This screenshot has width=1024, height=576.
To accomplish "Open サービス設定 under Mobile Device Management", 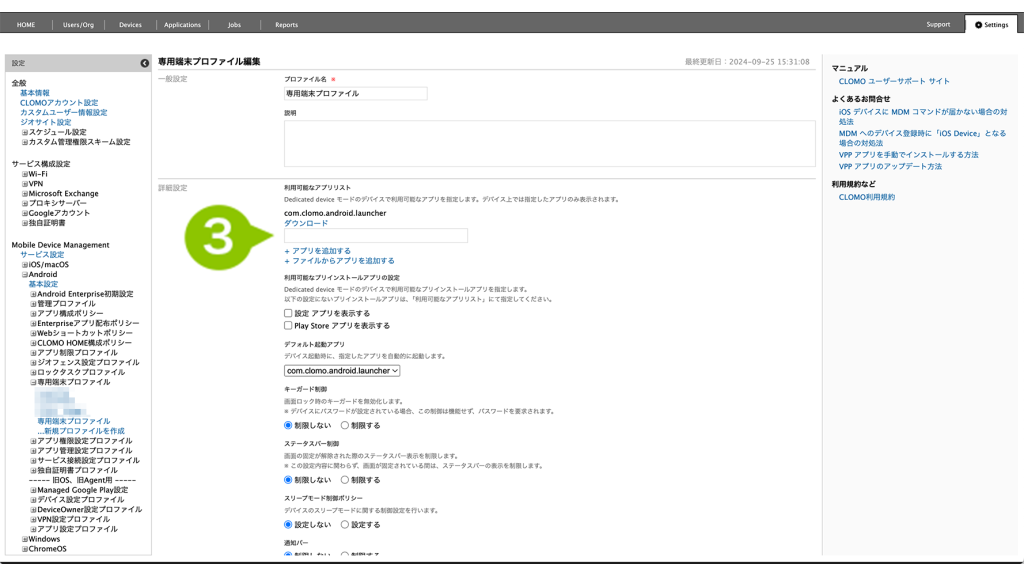I will 42,255.
